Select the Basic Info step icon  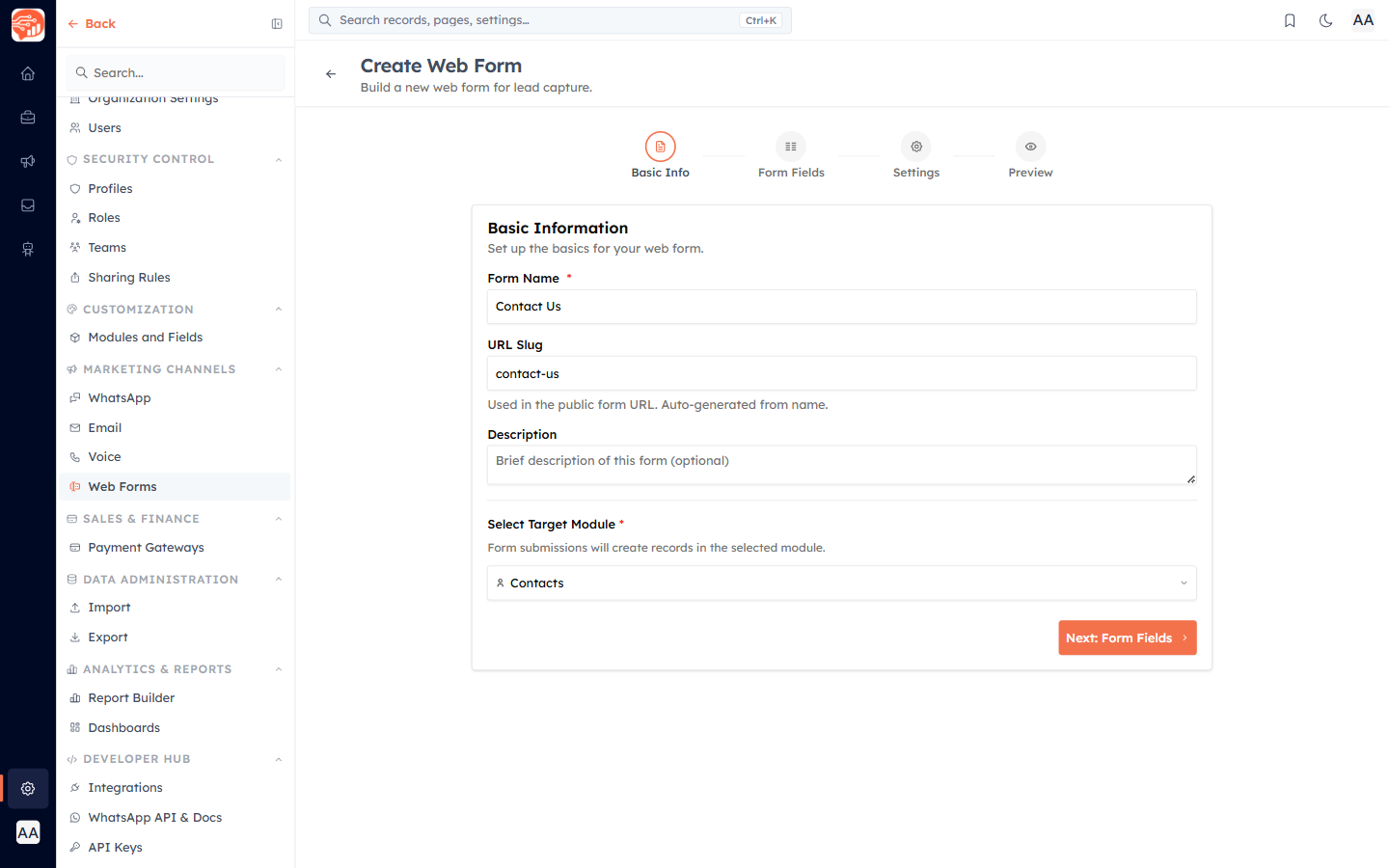coord(661,147)
